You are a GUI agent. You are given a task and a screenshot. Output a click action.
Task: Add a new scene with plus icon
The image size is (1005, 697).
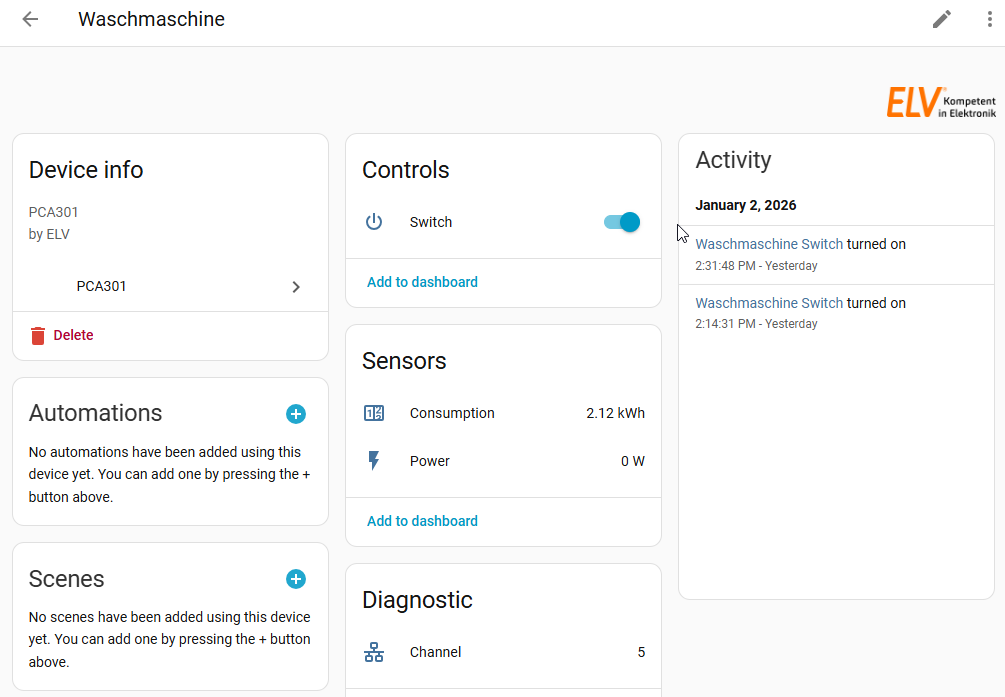[x=296, y=579]
